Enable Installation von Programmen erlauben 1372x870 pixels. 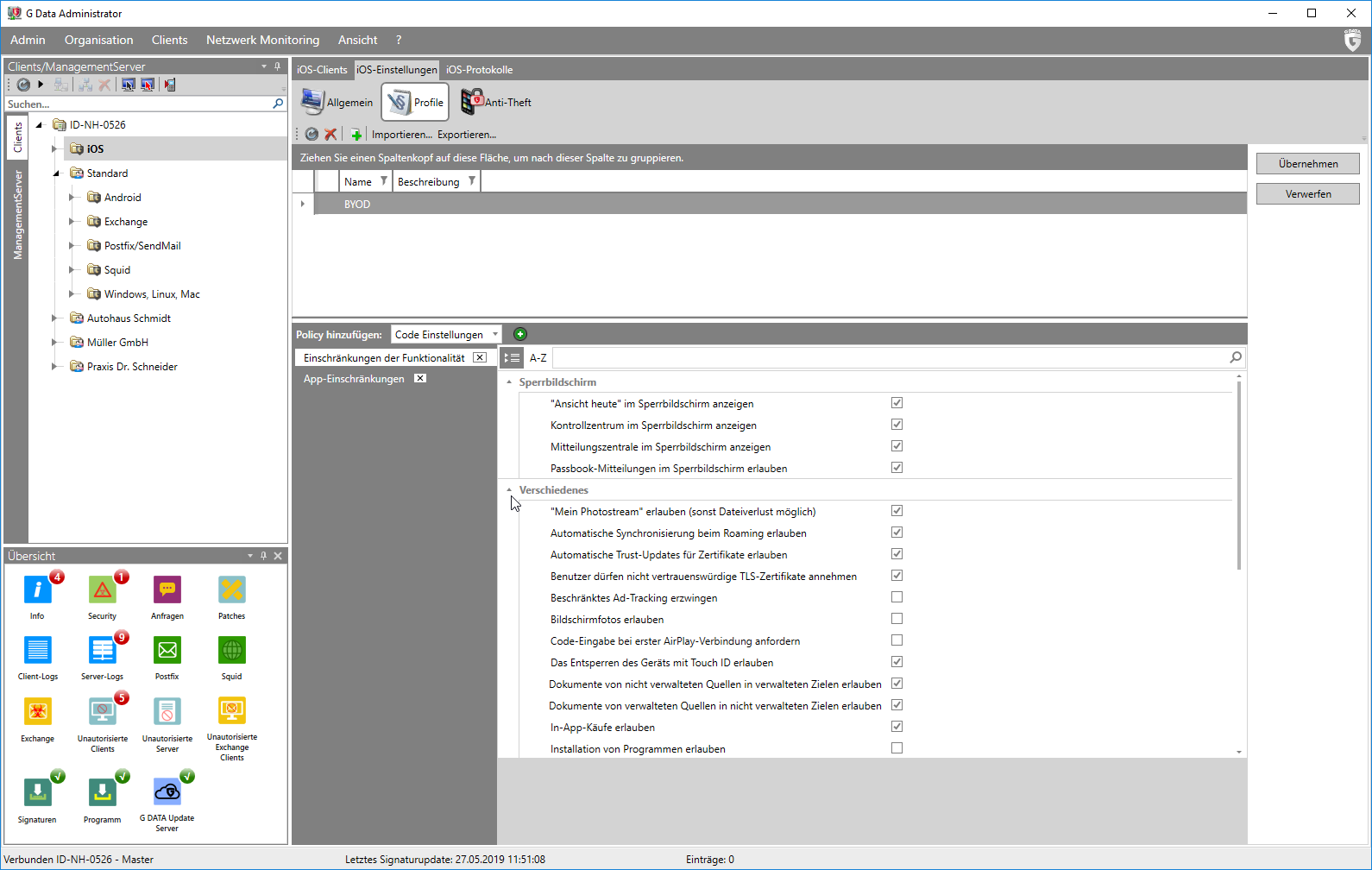[x=897, y=748]
